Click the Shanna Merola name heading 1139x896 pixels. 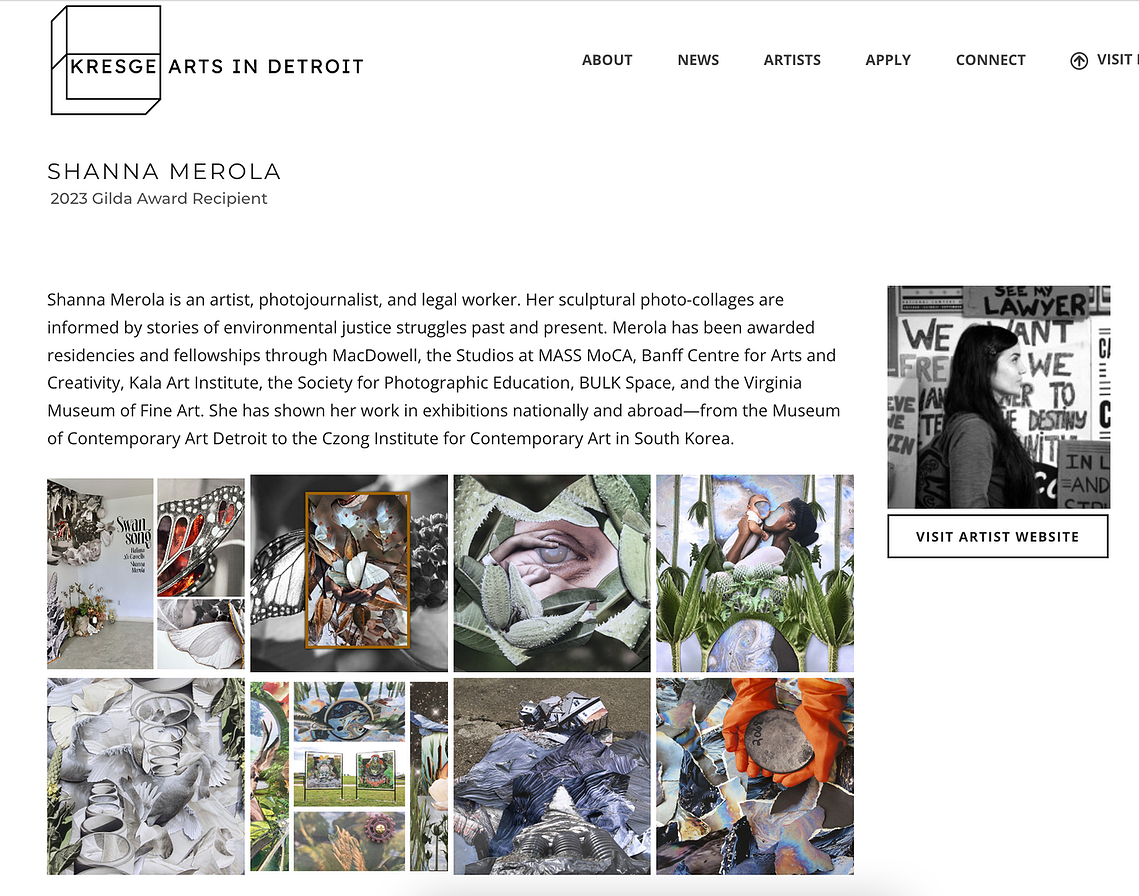click(164, 171)
